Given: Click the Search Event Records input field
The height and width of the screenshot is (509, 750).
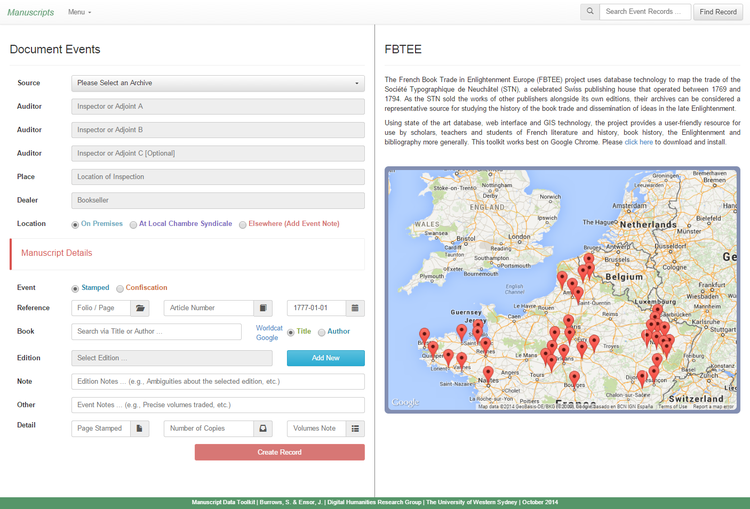Looking at the screenshot, I should point(645,12).
